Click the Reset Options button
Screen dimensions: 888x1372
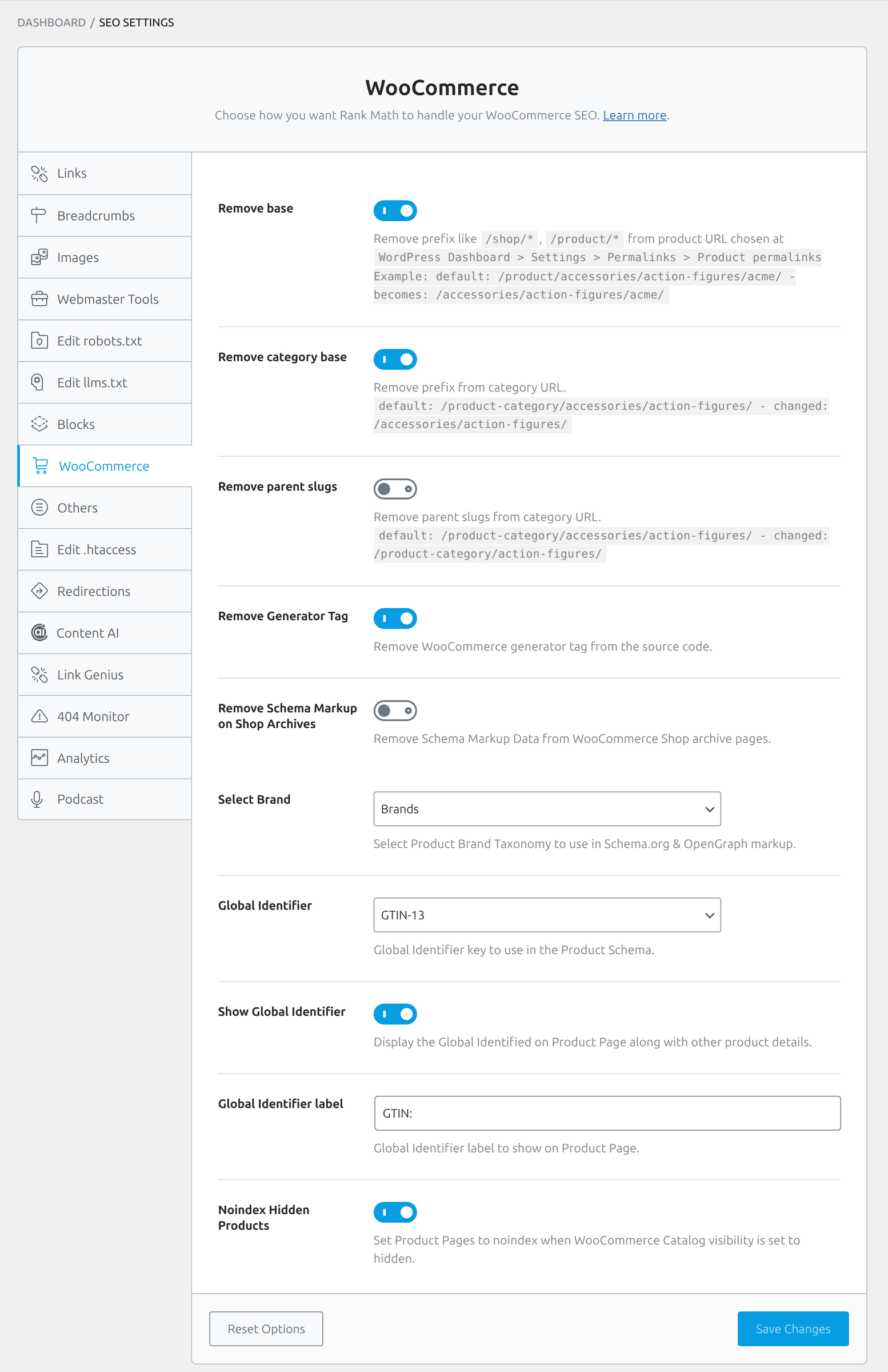coord(266,1329)
